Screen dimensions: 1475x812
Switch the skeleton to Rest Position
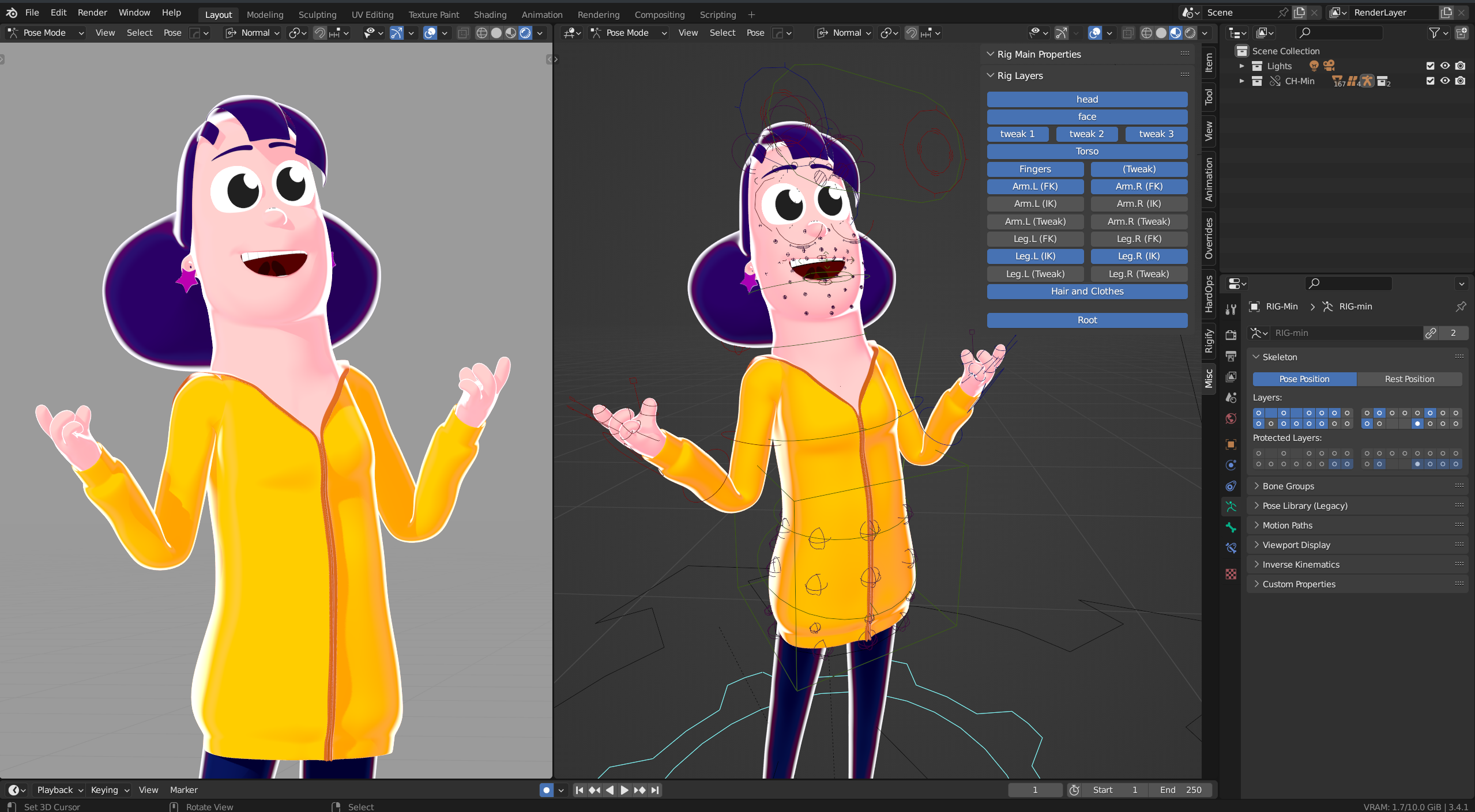[x=1409, y=379]
